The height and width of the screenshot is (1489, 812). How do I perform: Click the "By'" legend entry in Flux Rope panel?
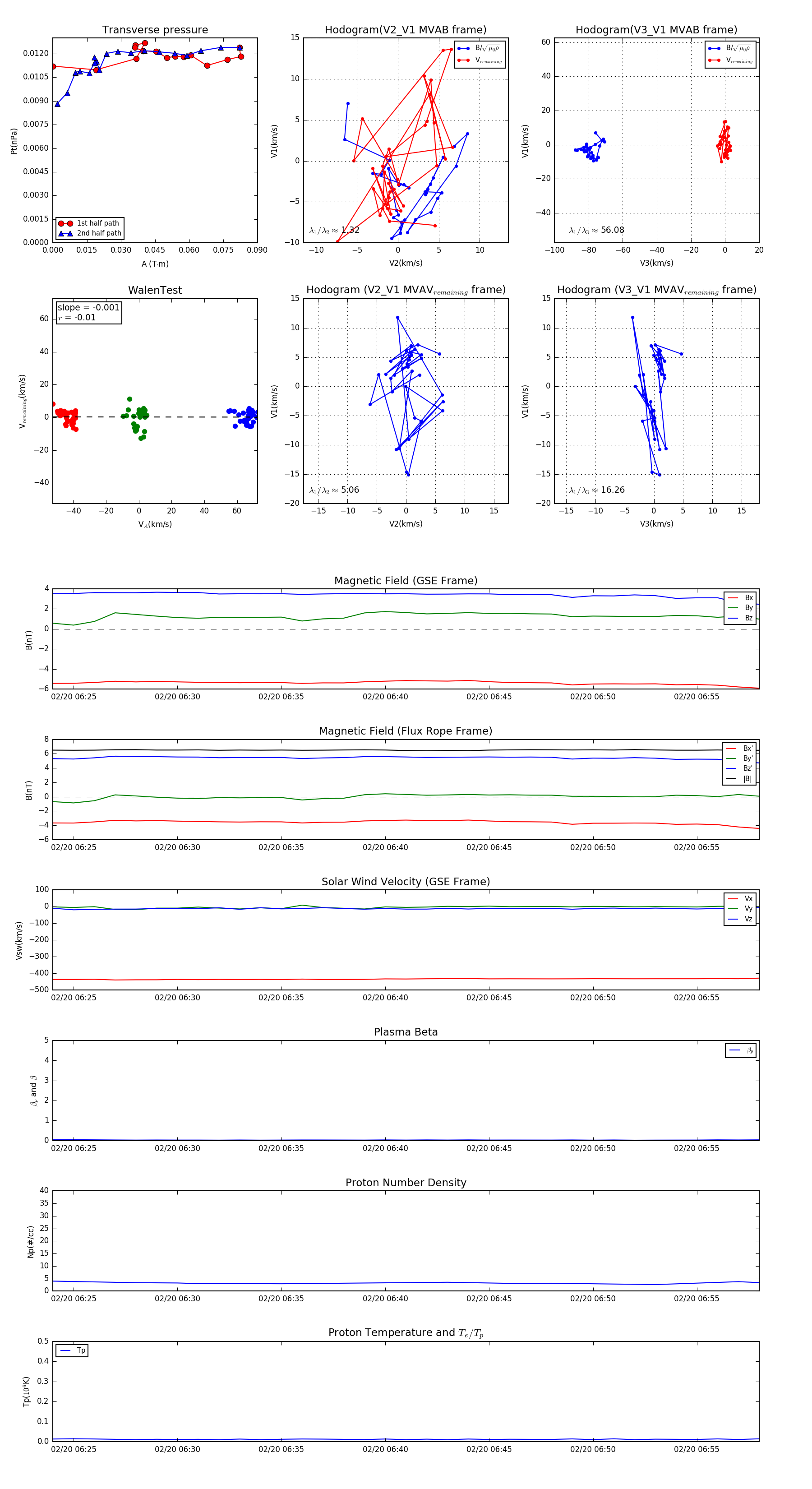(x=739, y=758)
